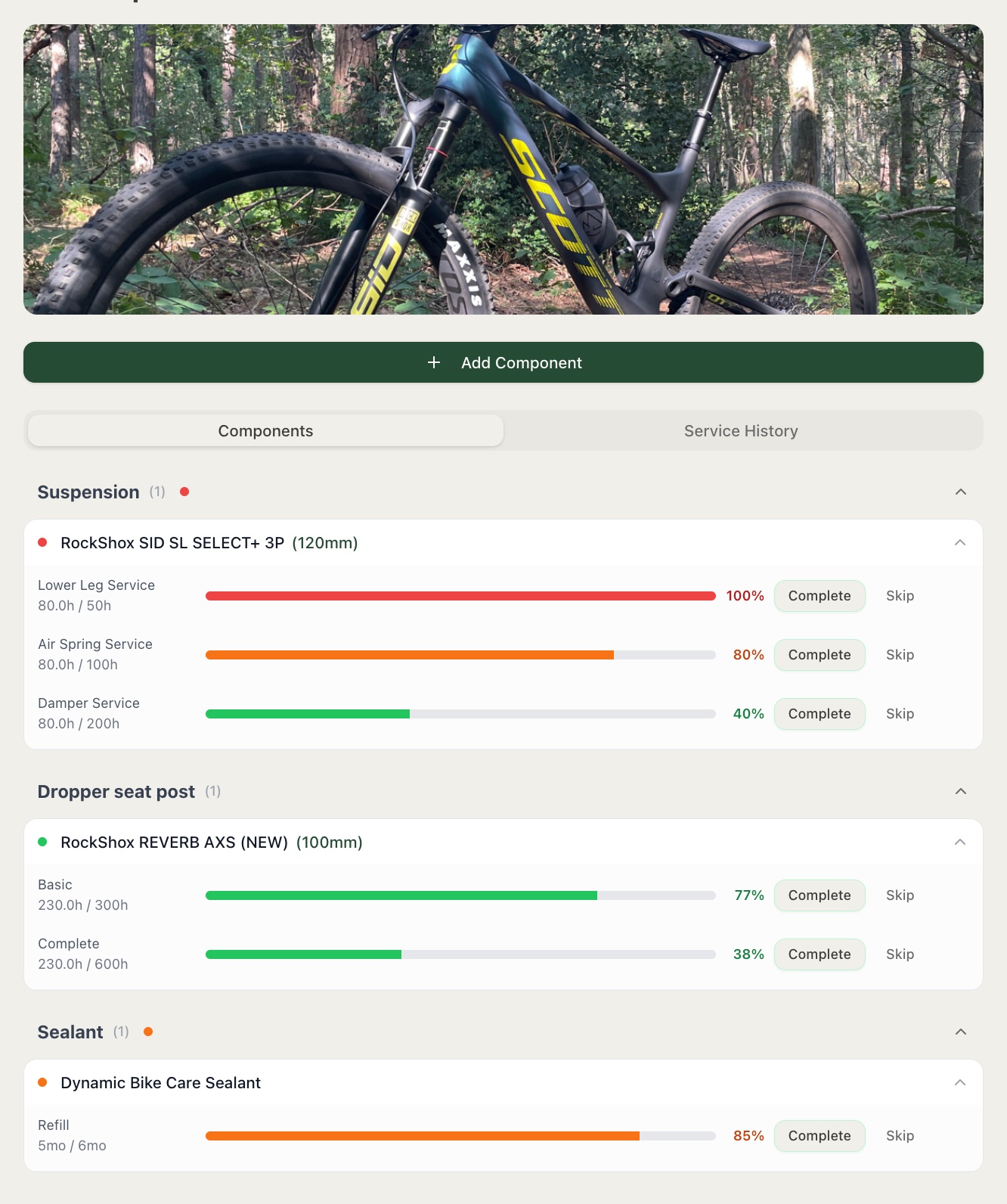This screenshot has width=1007, height=1204.
Task: Click the Suspension section heading
Action: pos(88,492)
